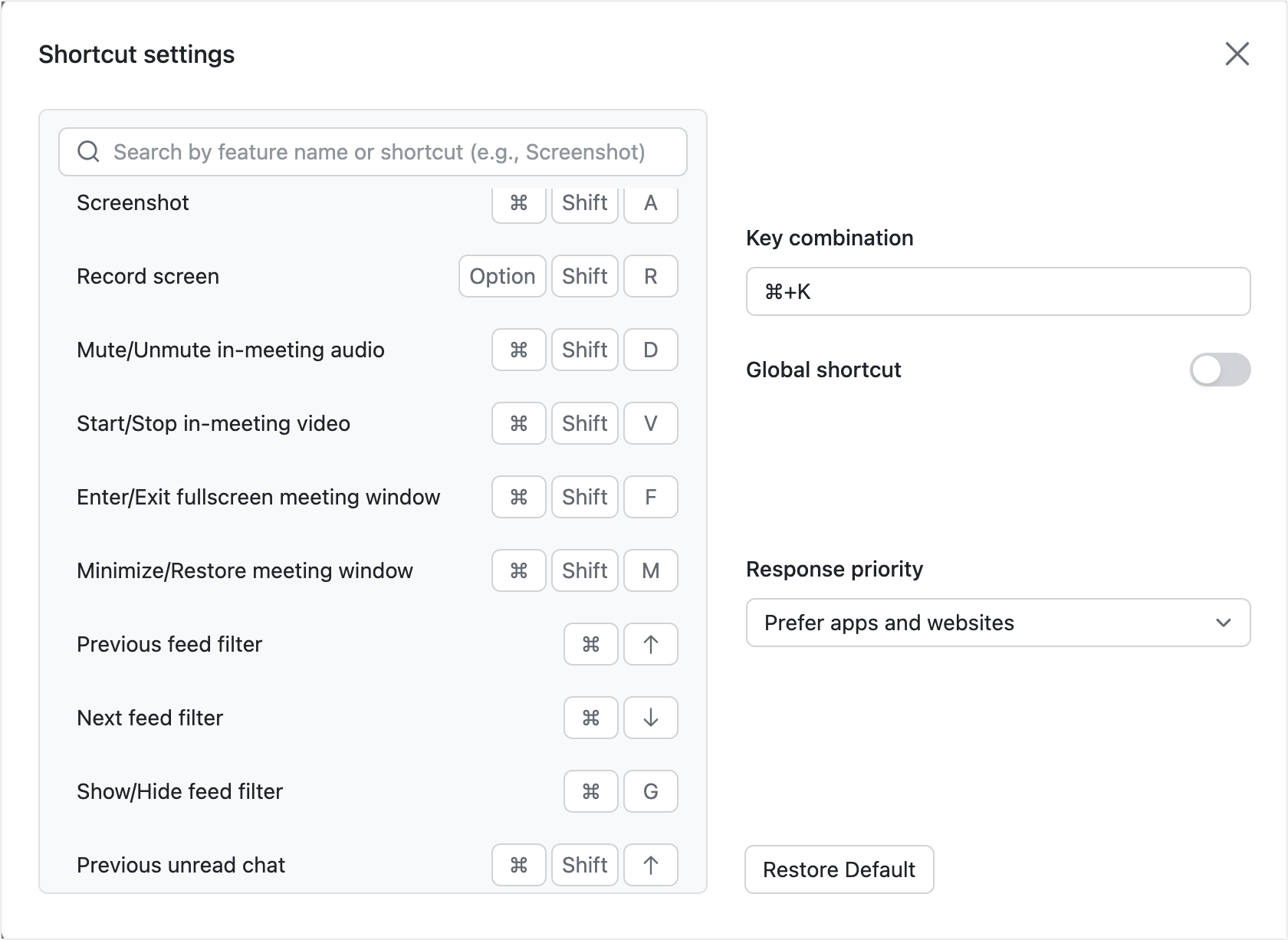Click the R key of Record screen shortcut
The width and height of the screenshot is (1288, 940).
pos(650,276)
